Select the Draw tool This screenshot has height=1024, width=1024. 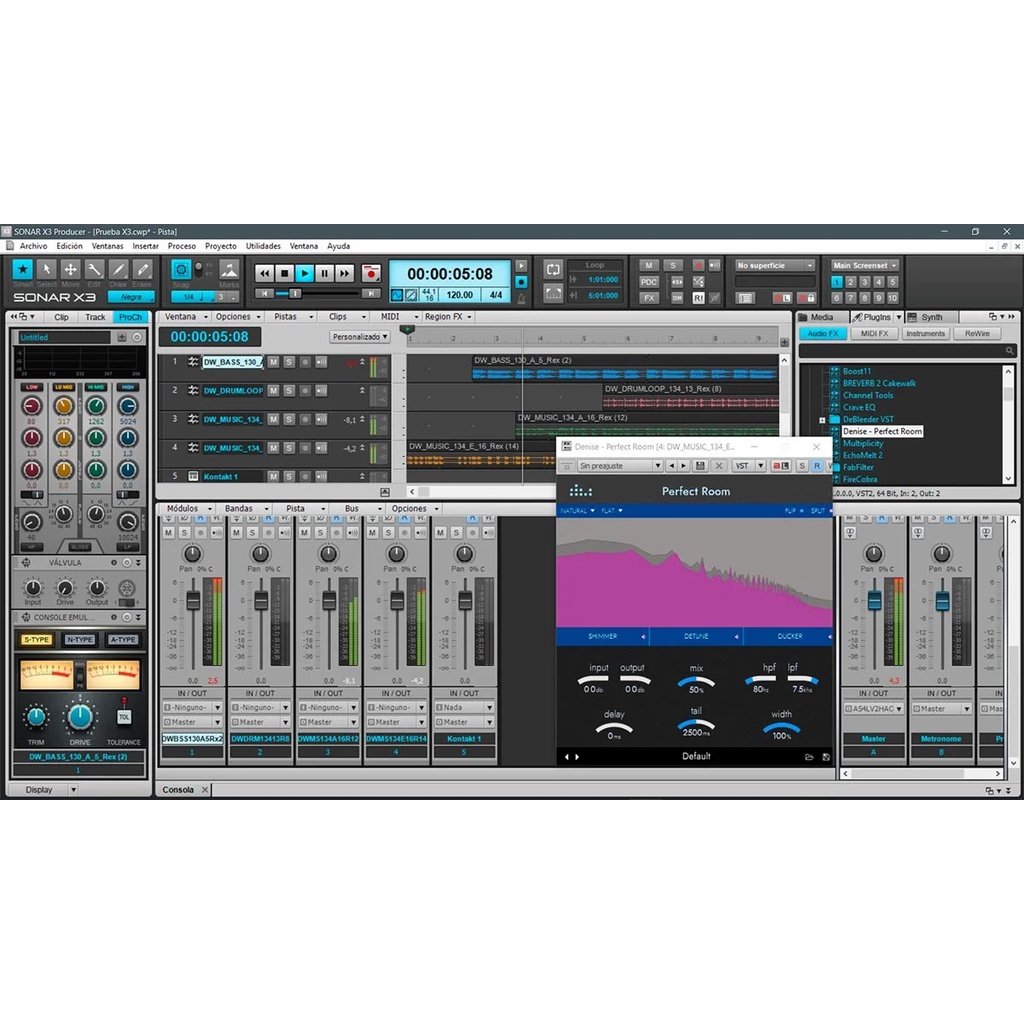pyautogui.click(x=118, y=269)
